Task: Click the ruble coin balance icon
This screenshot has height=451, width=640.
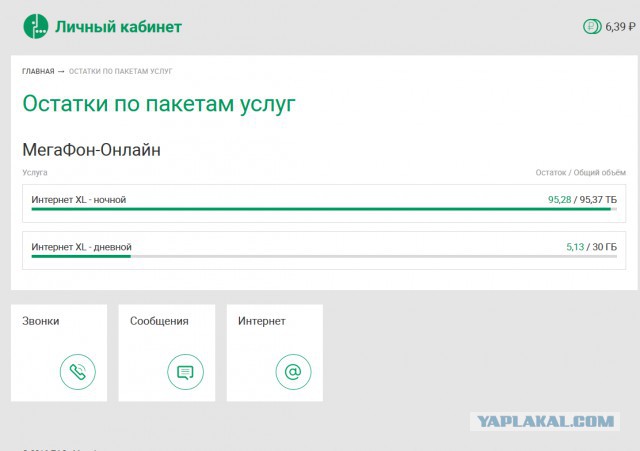Action: (x=592, y=27)
